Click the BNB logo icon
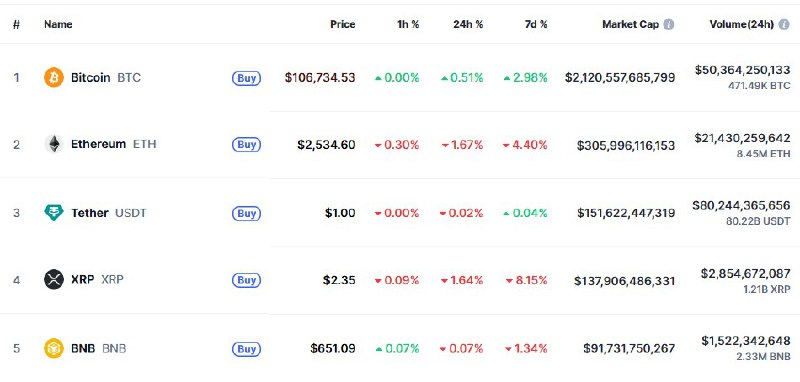Screen dimensions: 800x382 click(54, 348)
